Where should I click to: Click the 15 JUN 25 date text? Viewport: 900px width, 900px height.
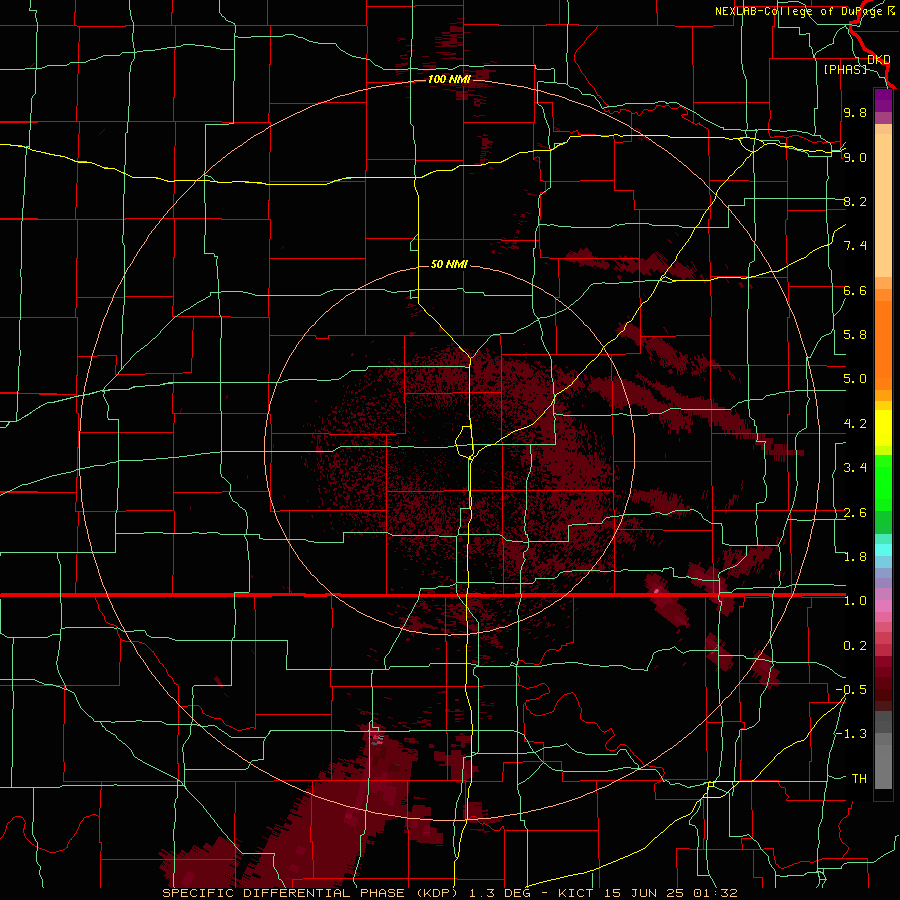click(647, 893)
